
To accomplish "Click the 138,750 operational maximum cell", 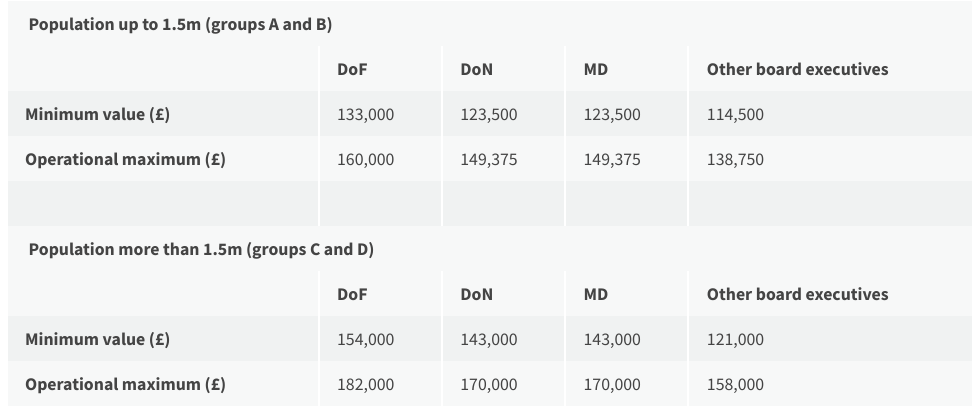I will pos(735,160).
